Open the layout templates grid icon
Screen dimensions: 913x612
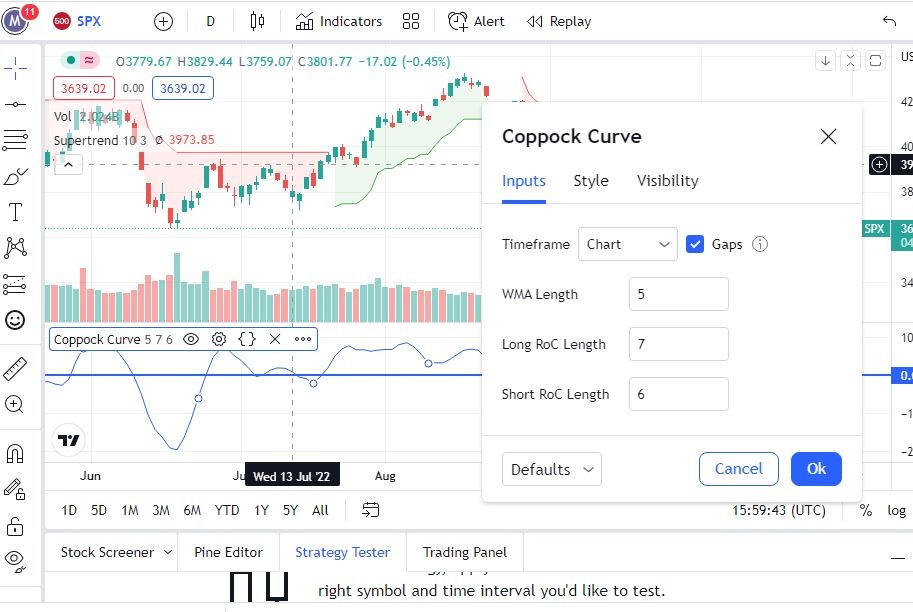(411, 21)
